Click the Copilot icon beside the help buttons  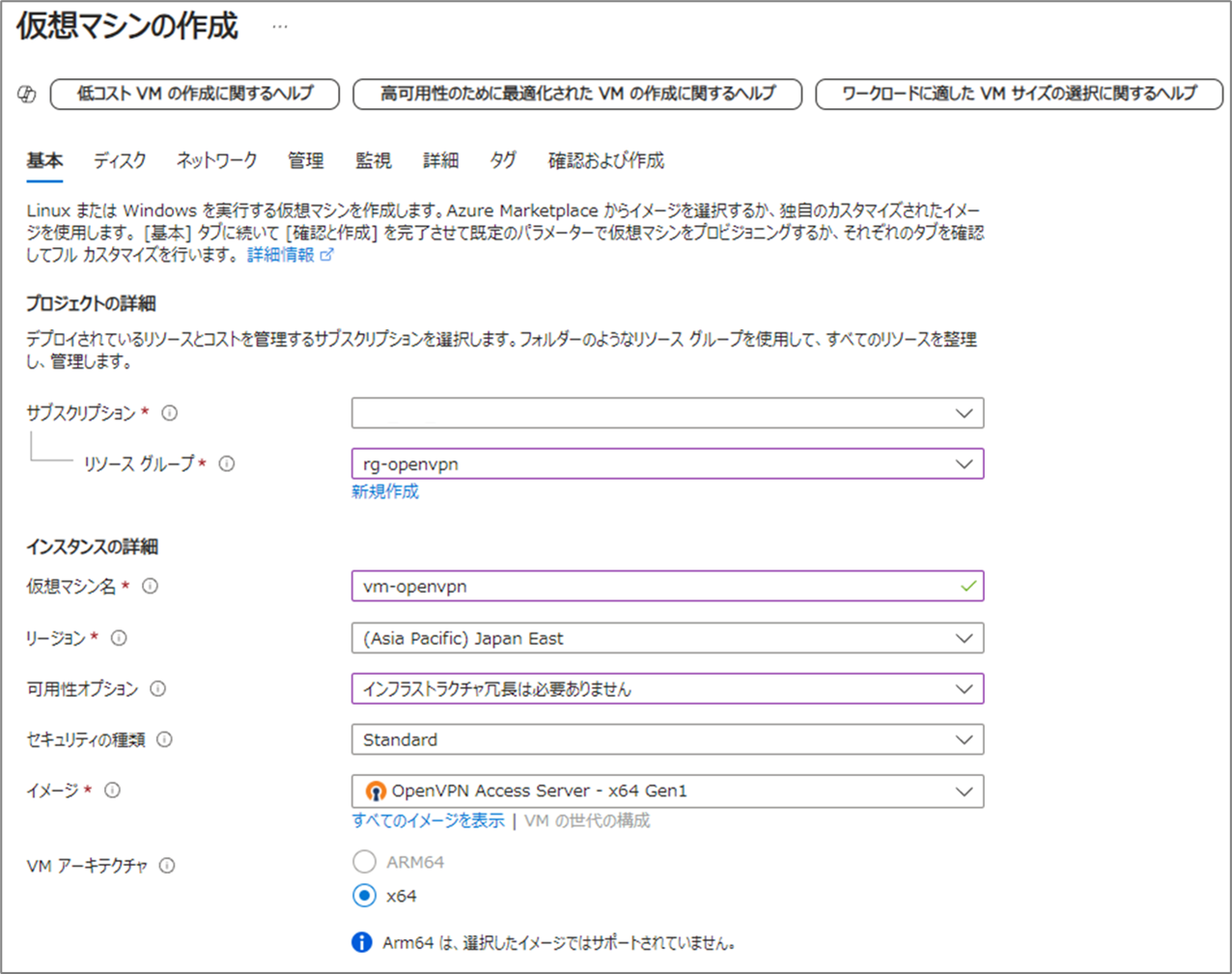coord(27,94)
